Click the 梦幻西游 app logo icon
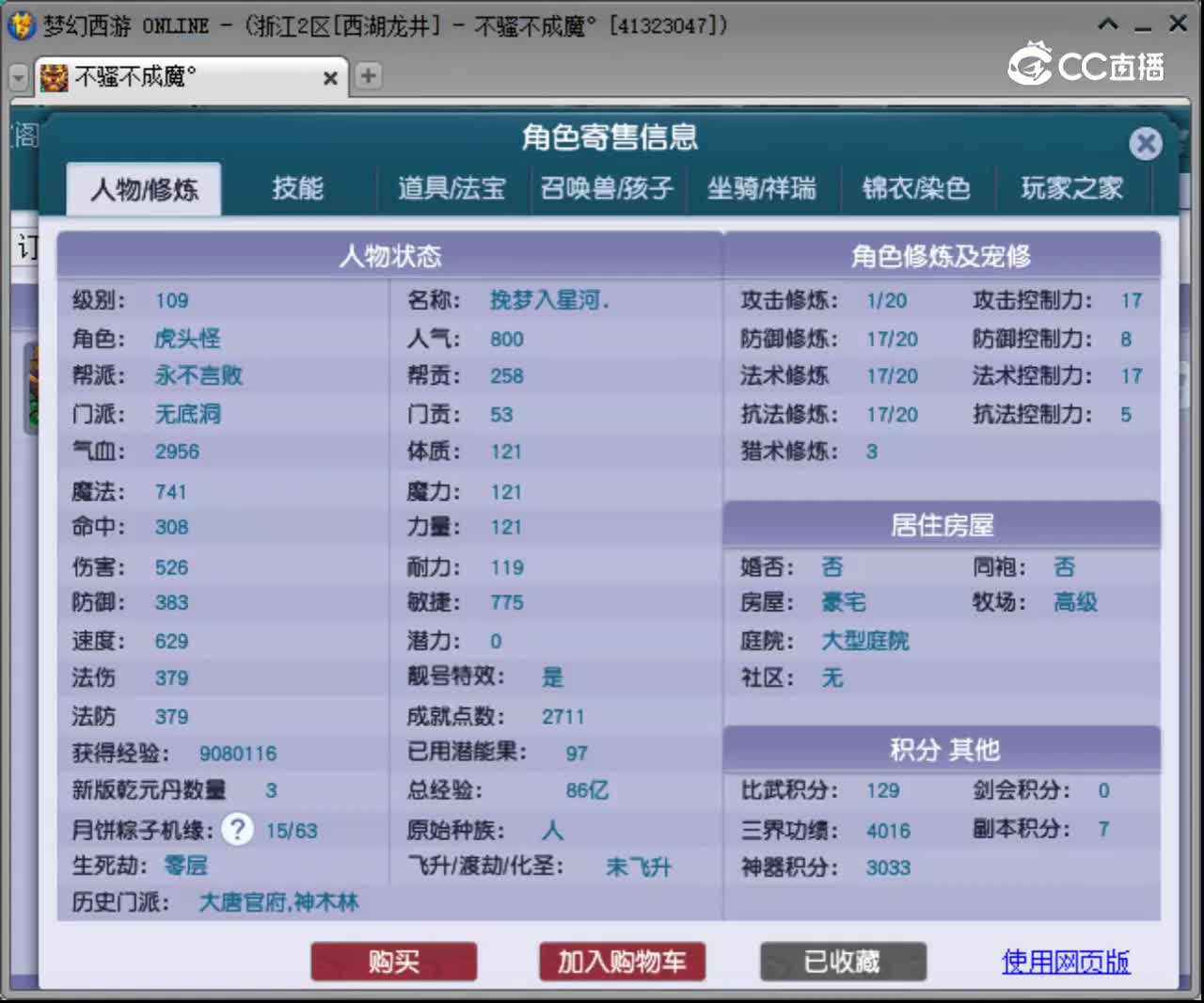This screenshot has width=1204, height=1003. 21,24
